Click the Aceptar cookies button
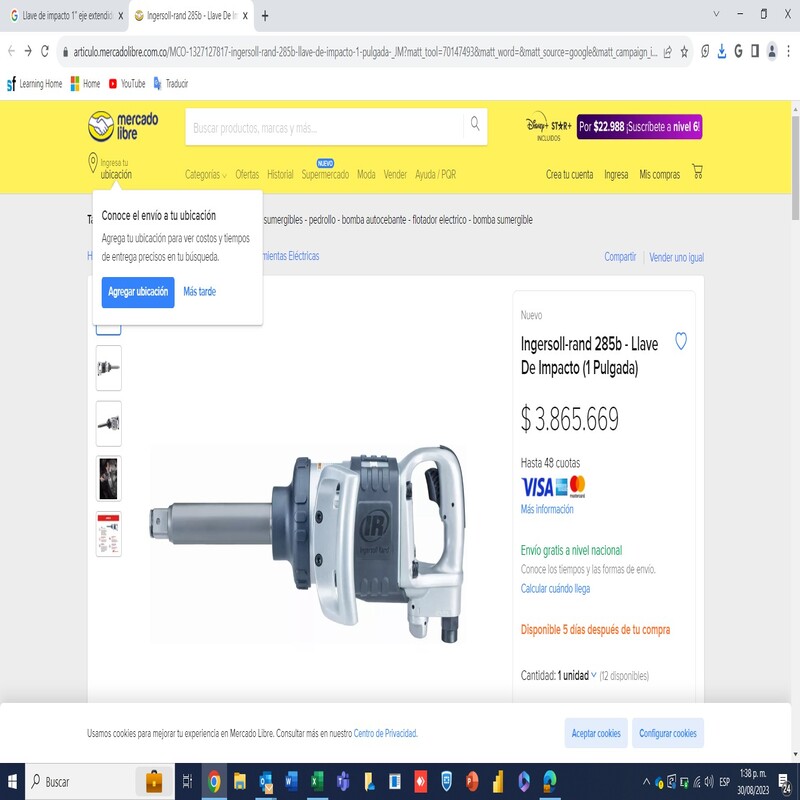The width and height of the screenshot is (800, 800). click(596, 733)
